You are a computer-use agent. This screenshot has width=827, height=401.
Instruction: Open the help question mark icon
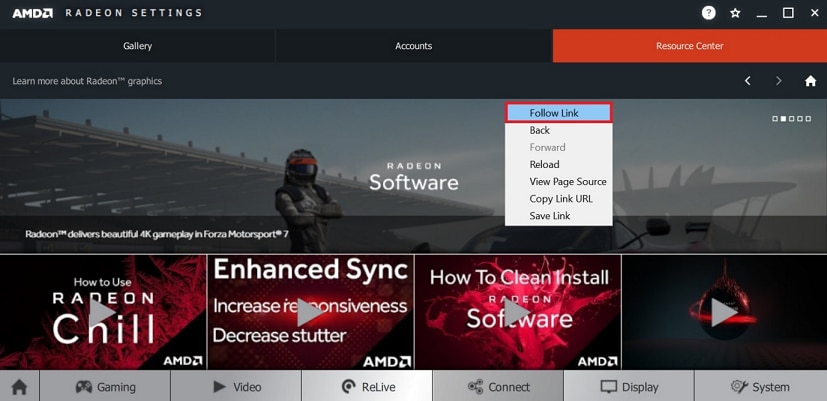pos(708,13)
